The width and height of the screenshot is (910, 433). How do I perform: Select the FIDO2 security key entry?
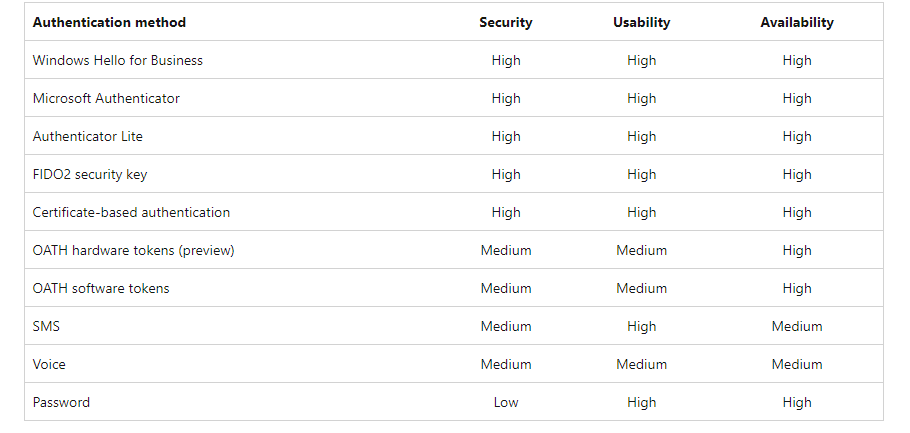click(90, 174)
